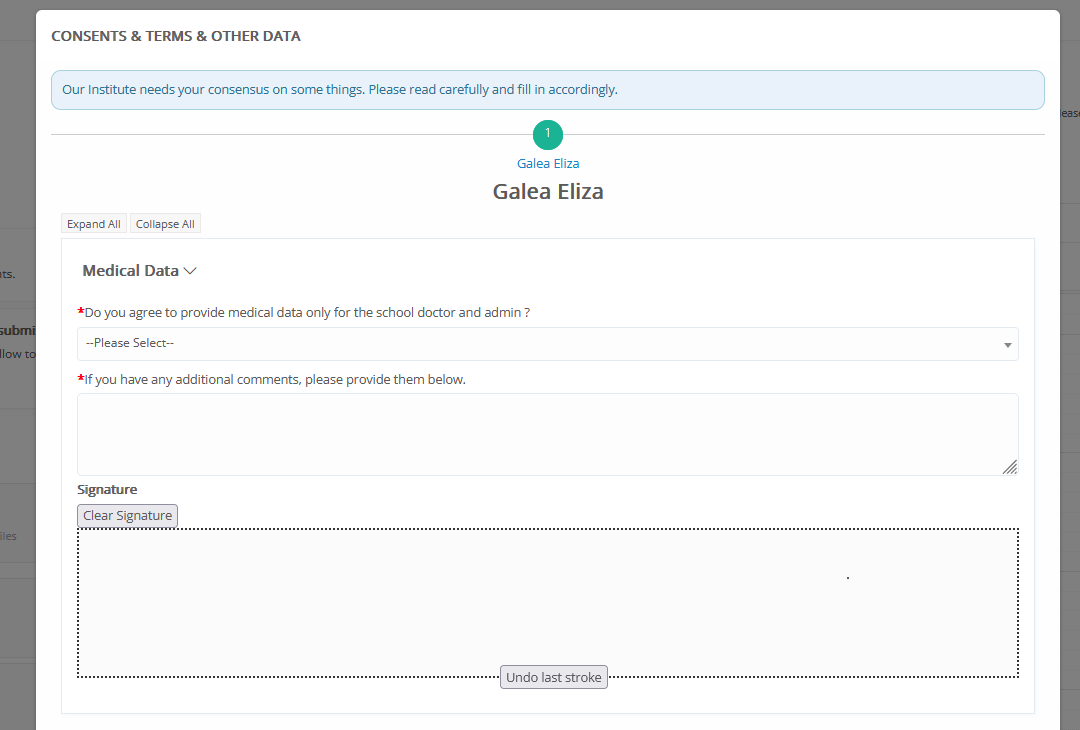Select the Galea Eliza step label
This screenshot has height=730, width=1080.
click(548, 163)
